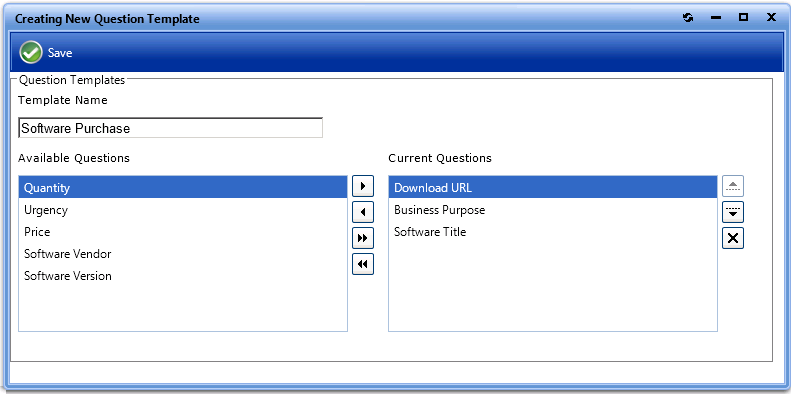This screenshot has width=791, height=394.
Task: Maximize the Question Template window
Action: click(x=743, y=18)
